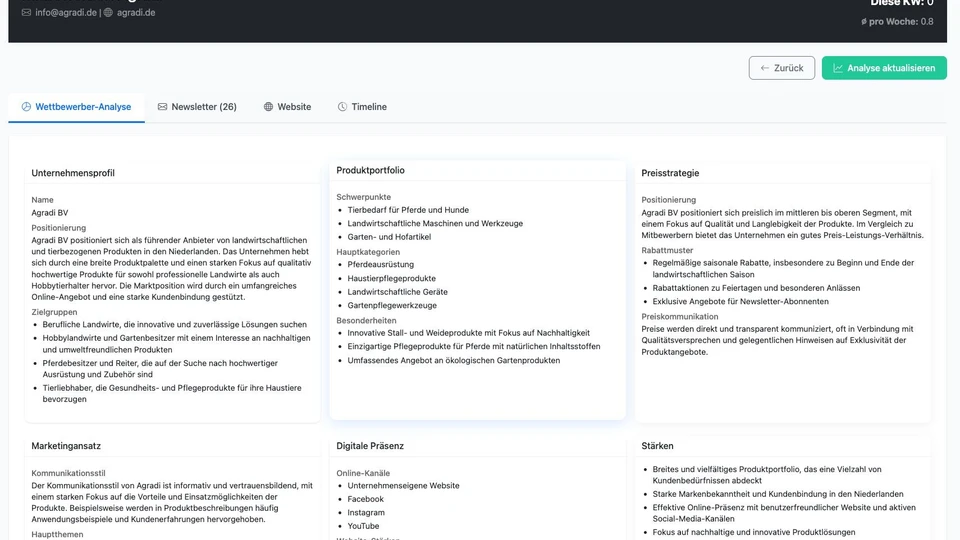Open the info@agradi.de email link
The image size is (960, 540).
66,13
